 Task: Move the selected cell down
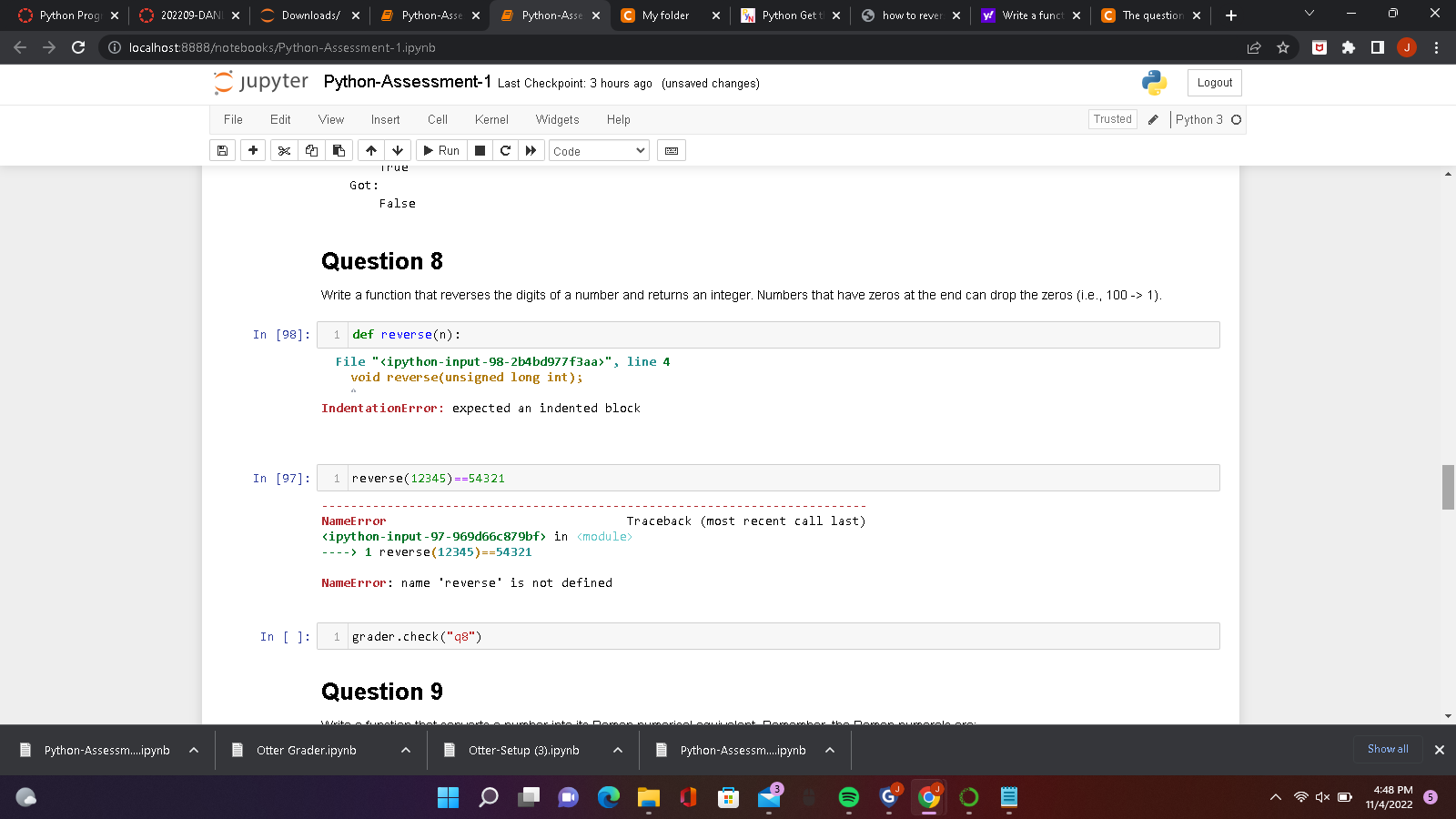coord(398,151)
